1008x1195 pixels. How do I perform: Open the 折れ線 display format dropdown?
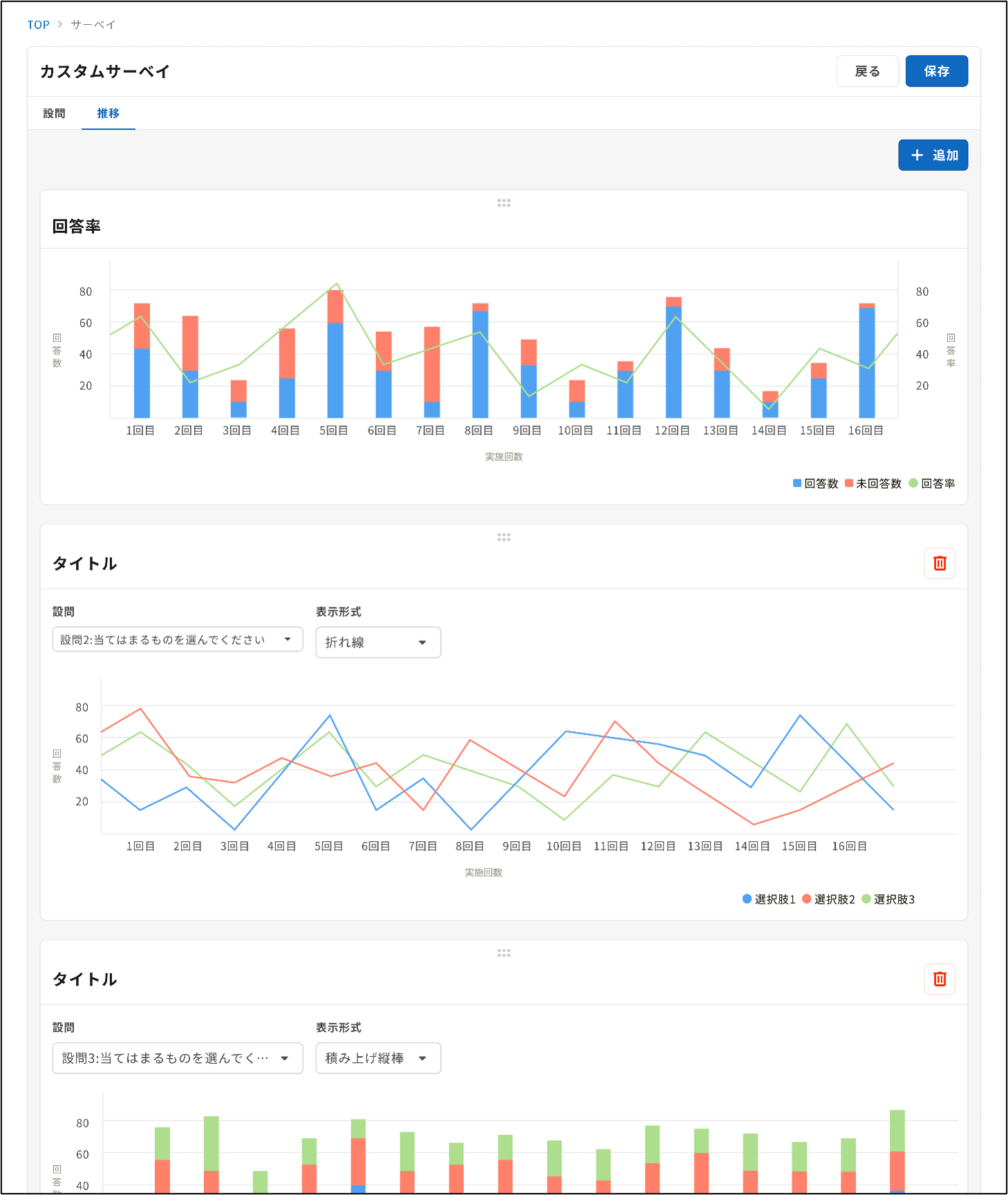coord(378,642)
